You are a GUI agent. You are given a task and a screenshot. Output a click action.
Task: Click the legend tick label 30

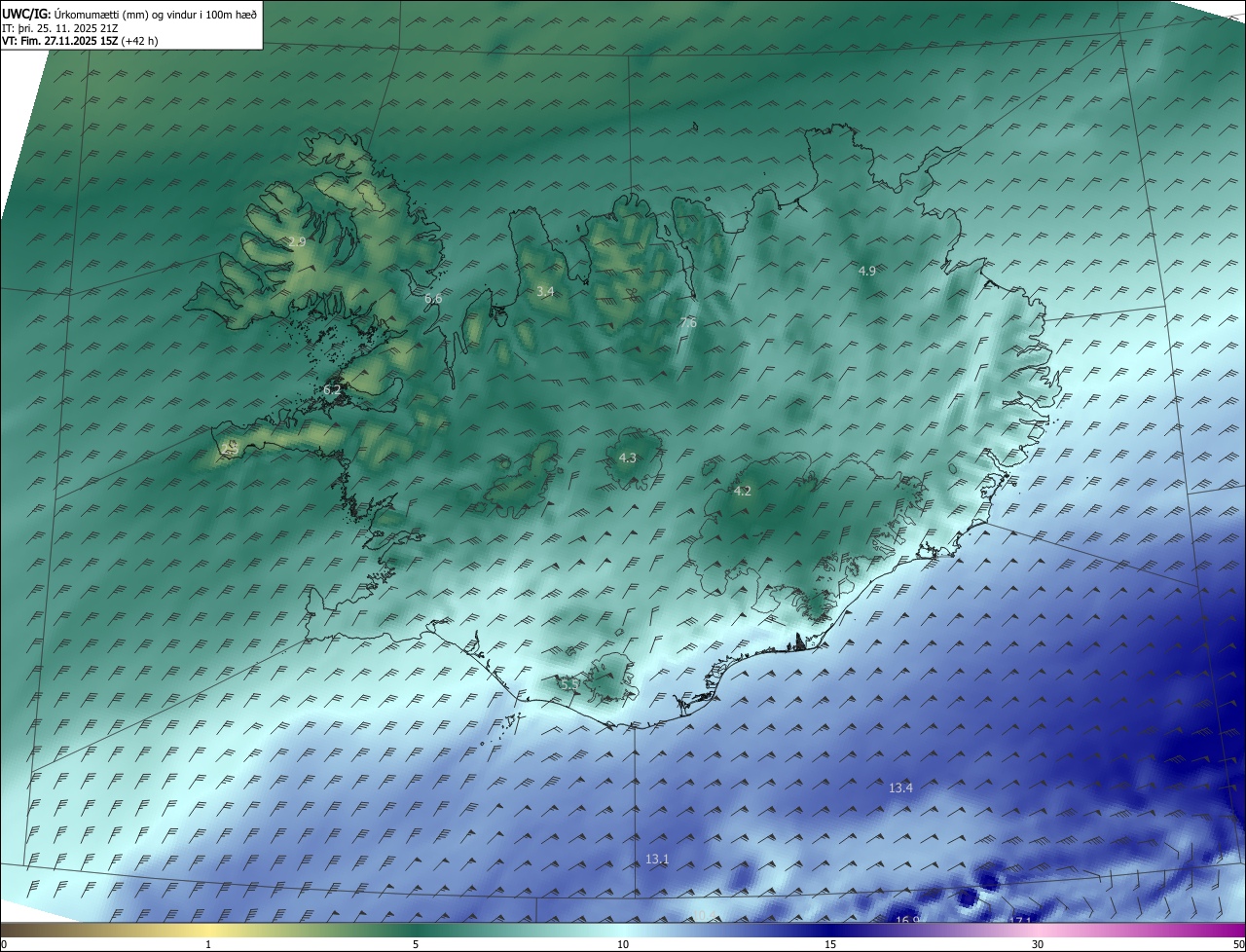[1038, 944]
